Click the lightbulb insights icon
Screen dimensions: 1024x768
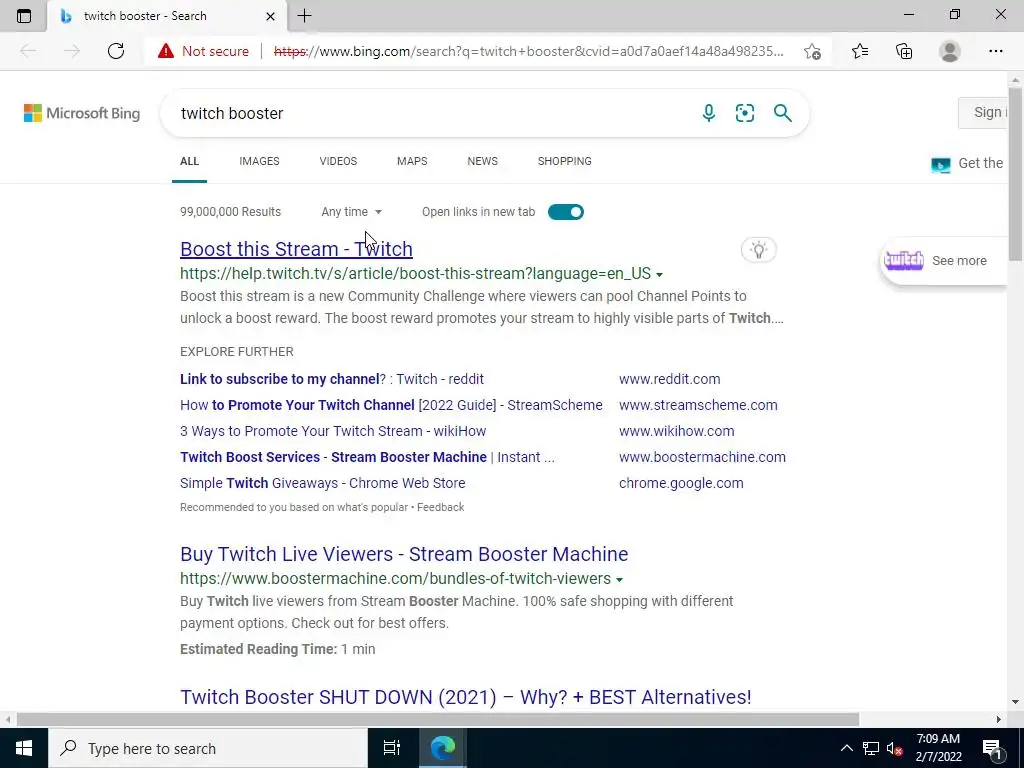pos(759,249)
